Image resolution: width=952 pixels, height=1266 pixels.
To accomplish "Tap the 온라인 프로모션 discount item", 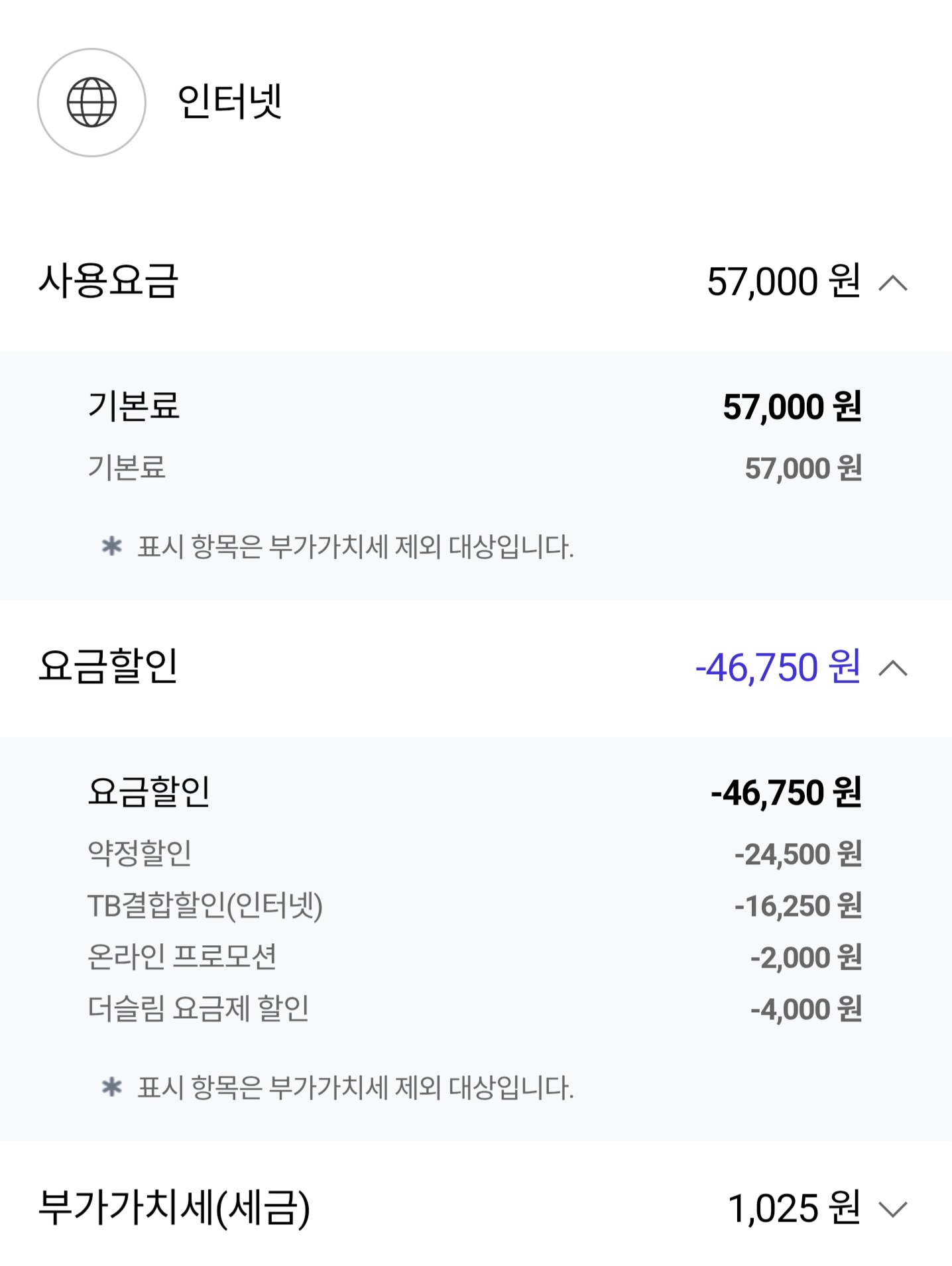I will [x=182, y=957].
